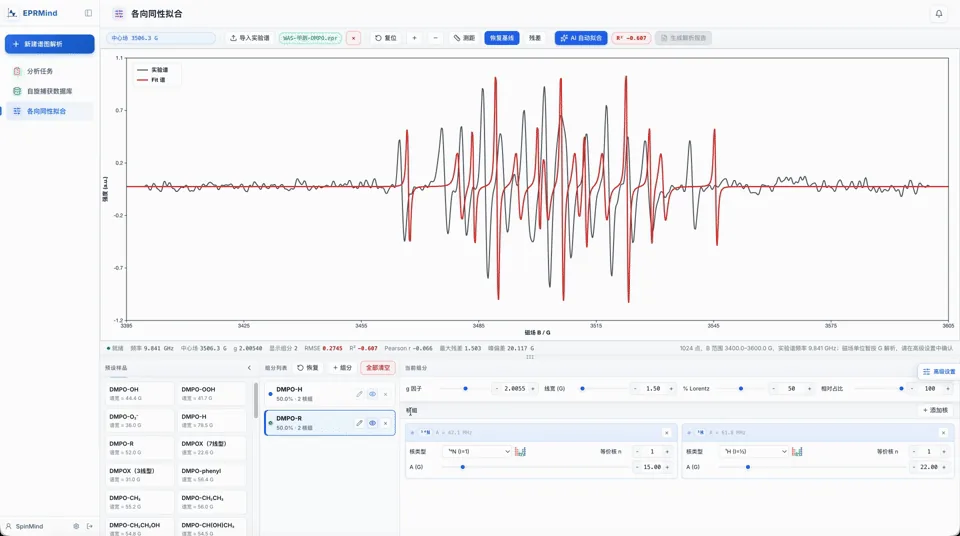Screen dimensions: 960x536
Task: Start AI 自动拟合
Action: pos(581,38)
